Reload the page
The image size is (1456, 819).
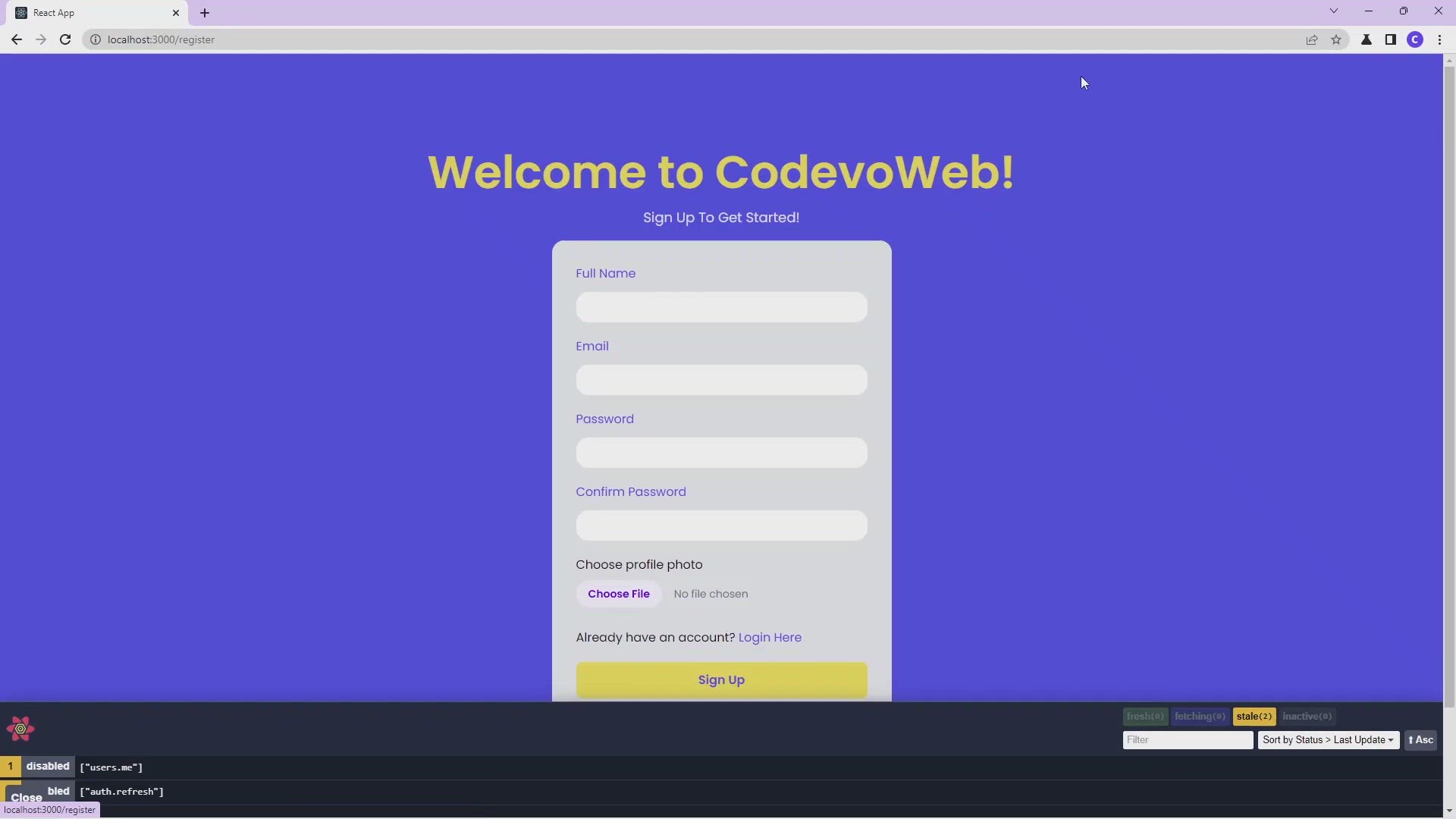tap(65, 39)
